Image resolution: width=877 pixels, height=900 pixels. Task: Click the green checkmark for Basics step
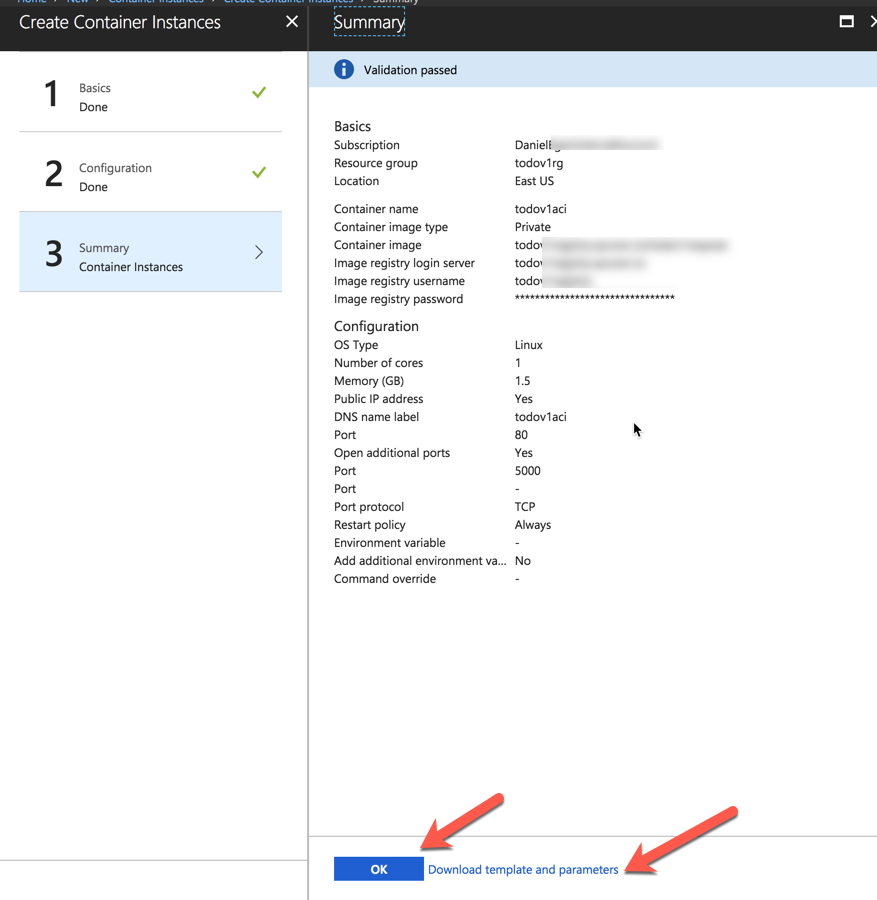point(259,92)
